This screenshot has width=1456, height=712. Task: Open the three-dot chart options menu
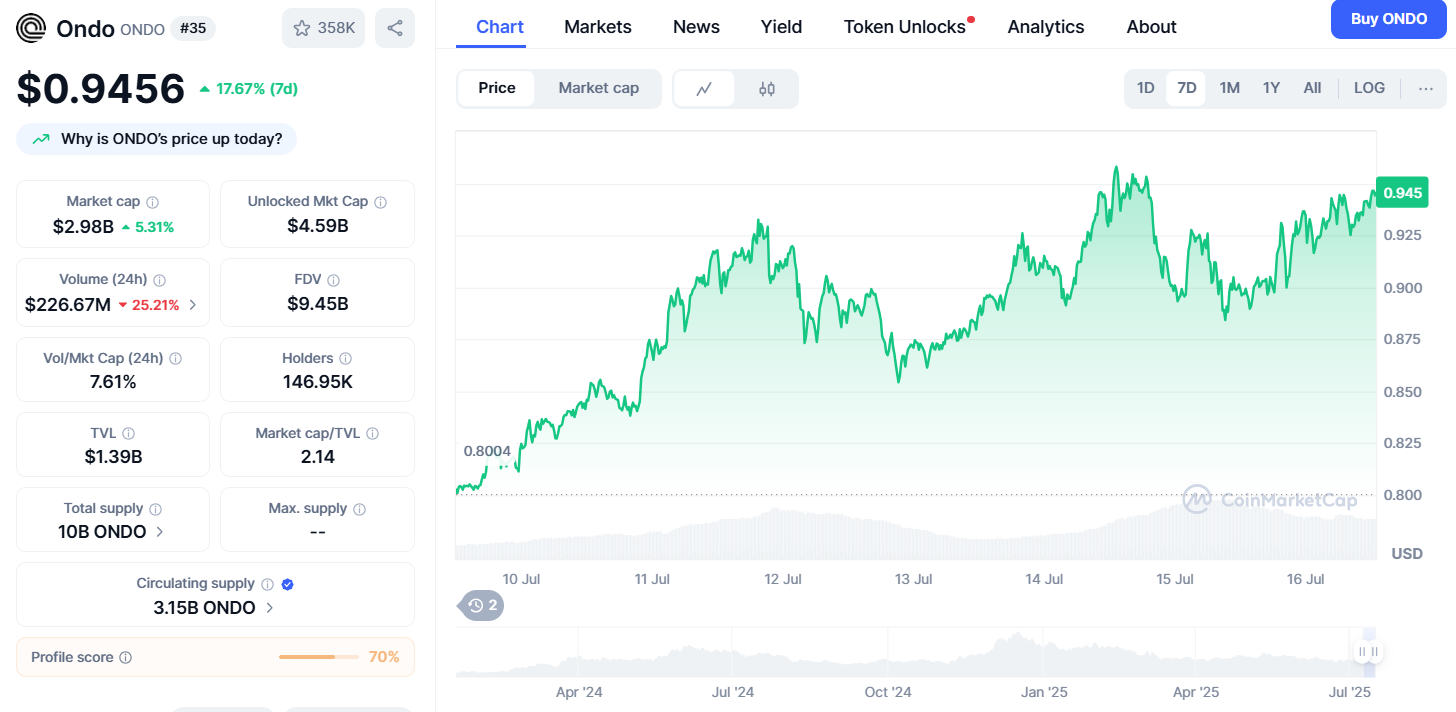(1426, 88)
